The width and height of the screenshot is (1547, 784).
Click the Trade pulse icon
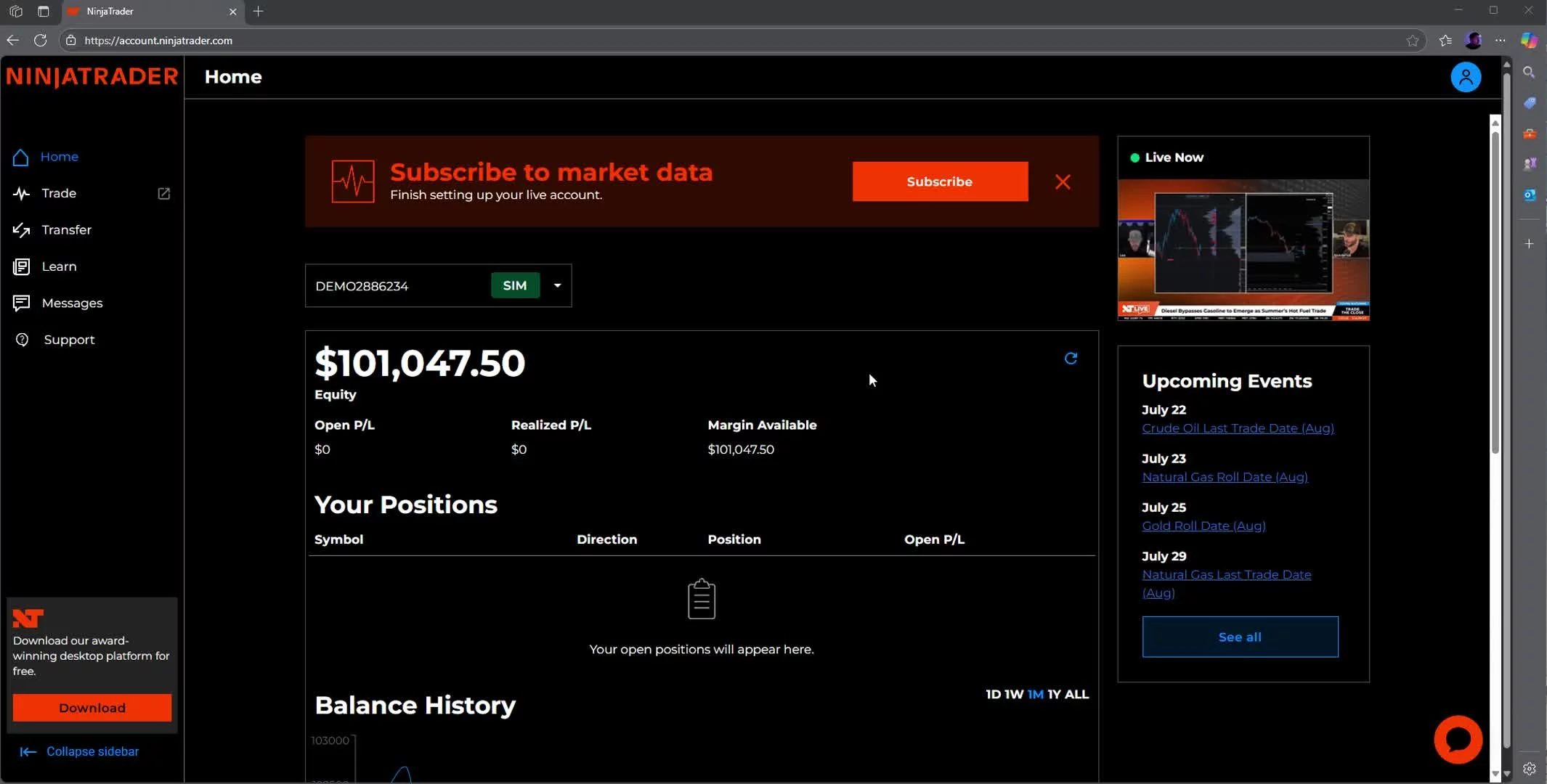[21, 193]
